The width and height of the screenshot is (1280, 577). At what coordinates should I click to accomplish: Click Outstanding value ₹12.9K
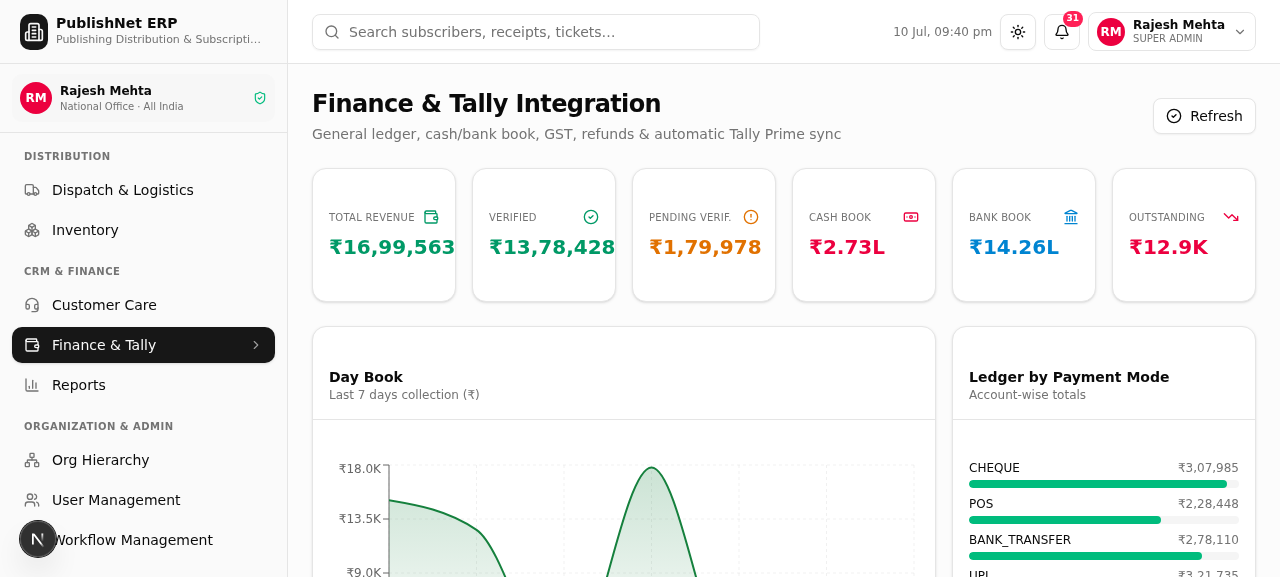pos(1168,247)
